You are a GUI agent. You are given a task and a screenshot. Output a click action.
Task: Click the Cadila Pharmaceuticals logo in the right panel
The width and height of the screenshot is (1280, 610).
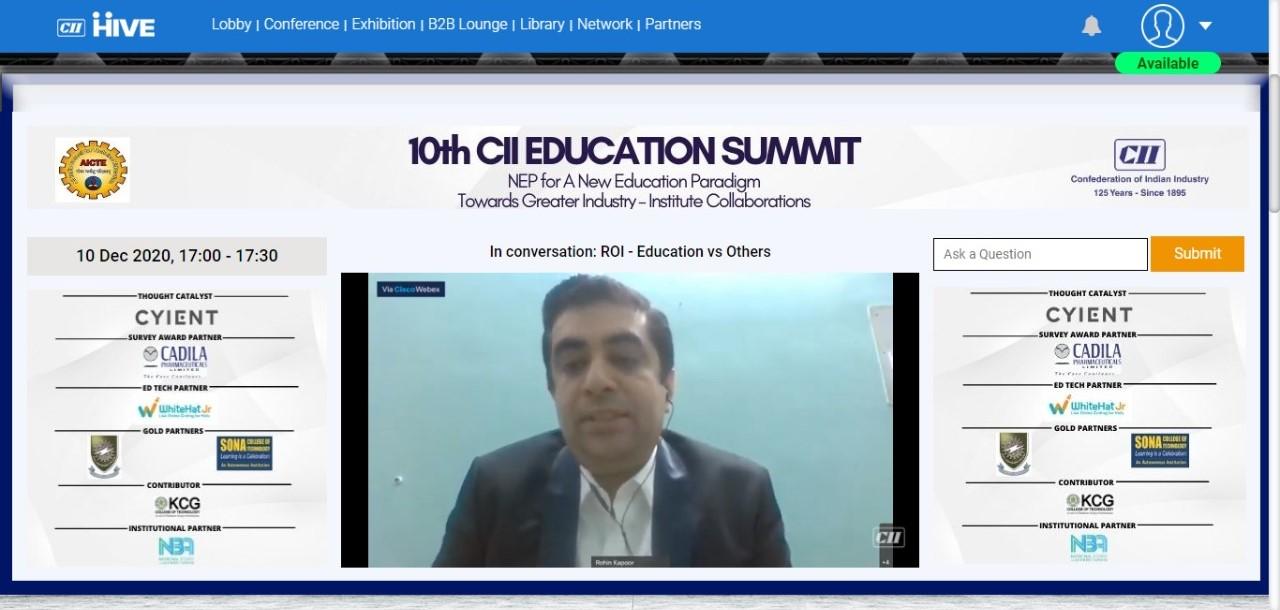click(x=1089, y=357)
